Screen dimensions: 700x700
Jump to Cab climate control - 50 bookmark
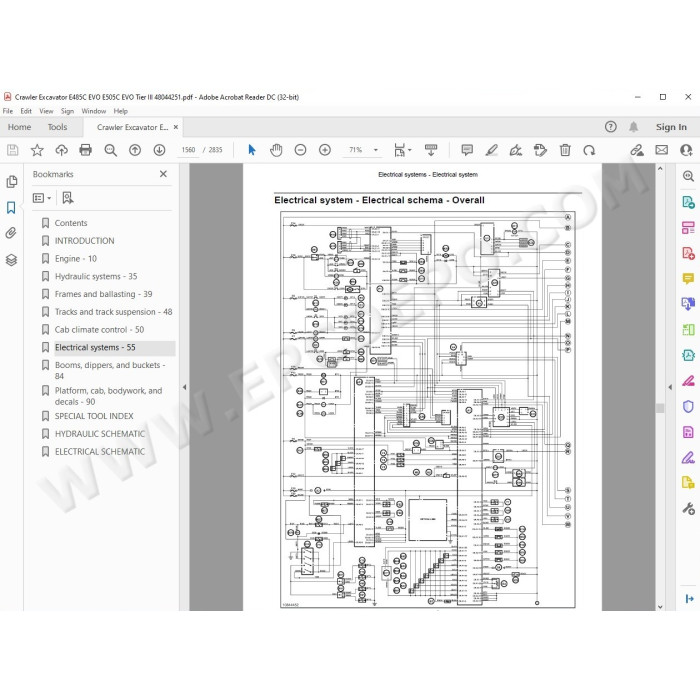click(99, 330)
